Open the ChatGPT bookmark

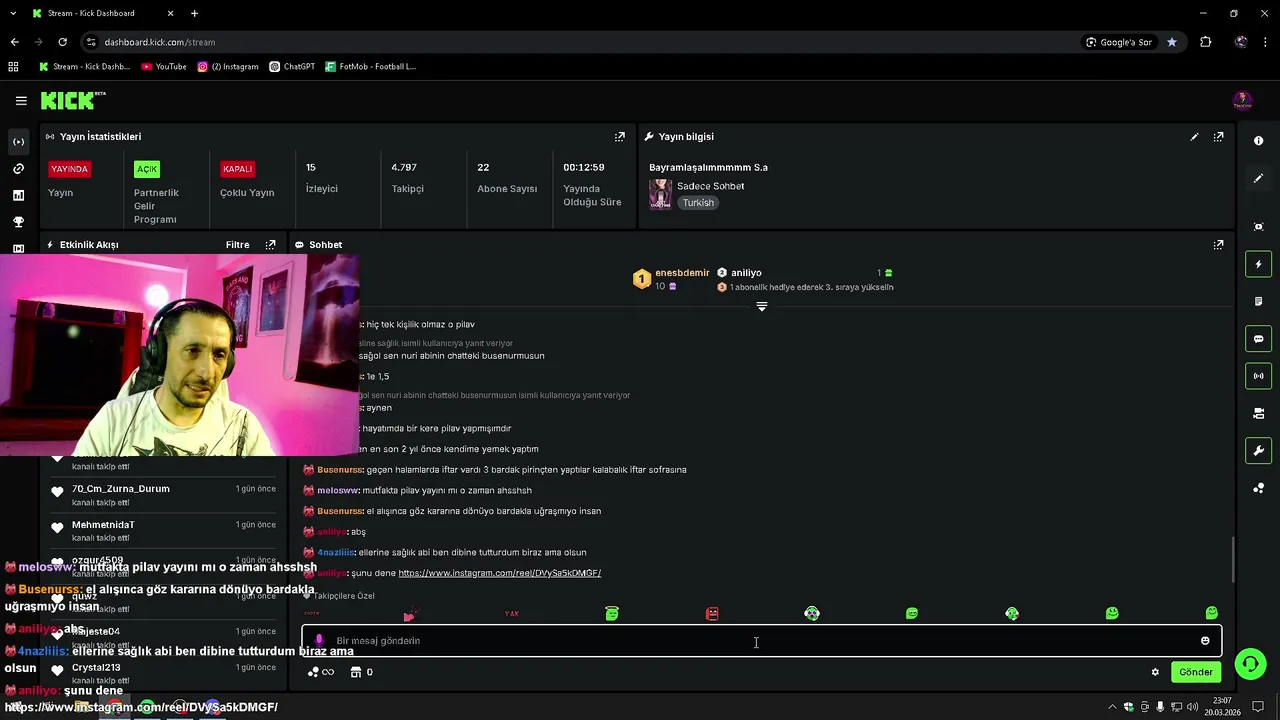point(292,66)
